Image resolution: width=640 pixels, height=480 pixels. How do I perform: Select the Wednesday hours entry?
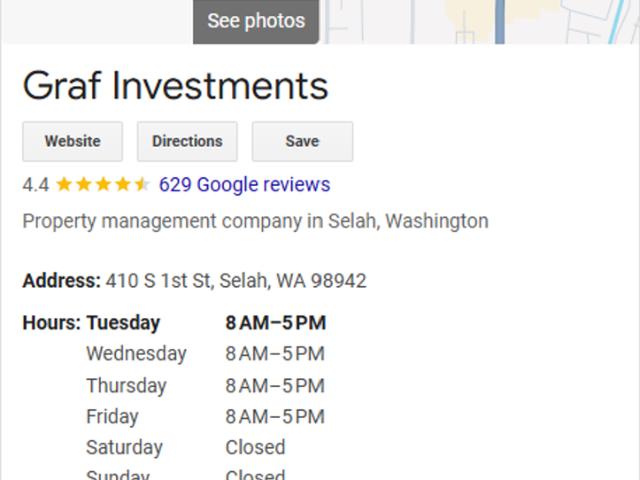pyautogui.click(x=205, y=354)
